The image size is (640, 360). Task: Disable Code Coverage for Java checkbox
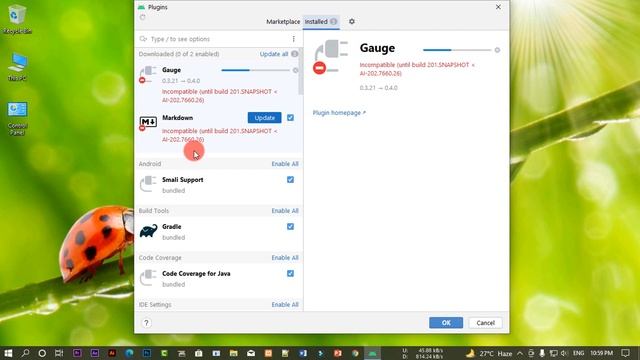(290, 273)
